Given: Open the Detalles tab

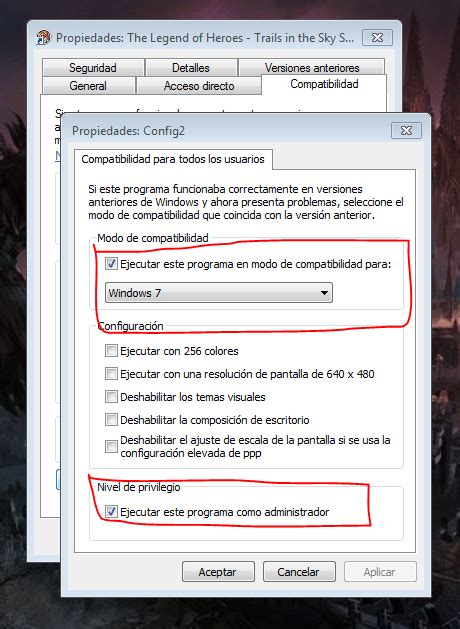Looking at the screenshot, I should pyautogui.click(x=191, y=67).
